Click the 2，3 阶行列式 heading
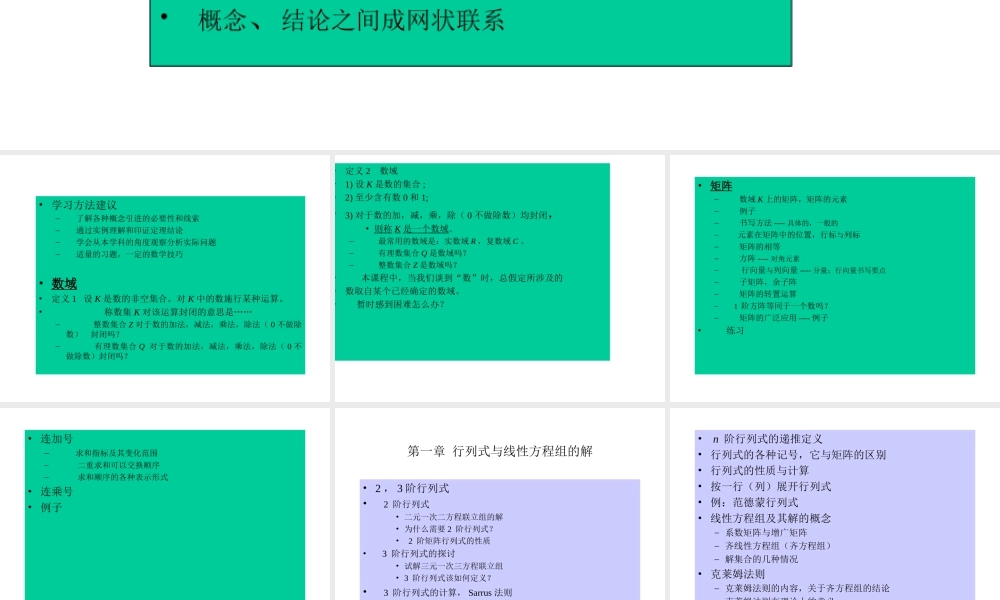The width and height of the screenshot is (1000, 600). coord(411,487)
